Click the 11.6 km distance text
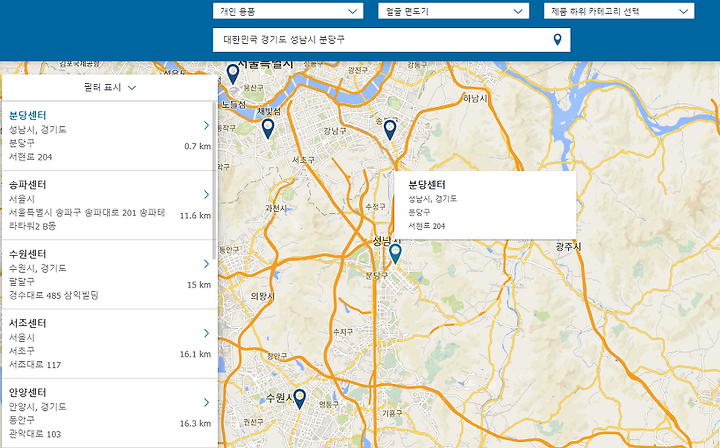This screenshot has height=448, width=720. click(195, 216)
